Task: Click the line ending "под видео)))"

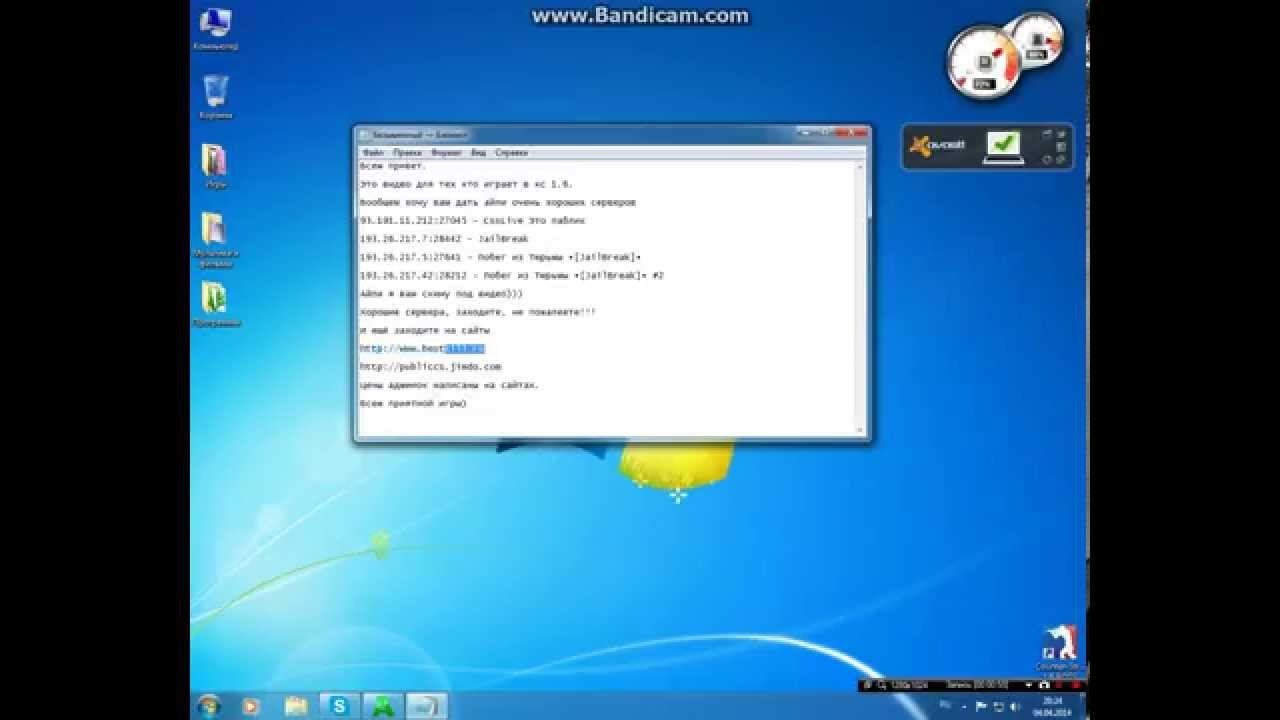Action: [x=441, y=294]
